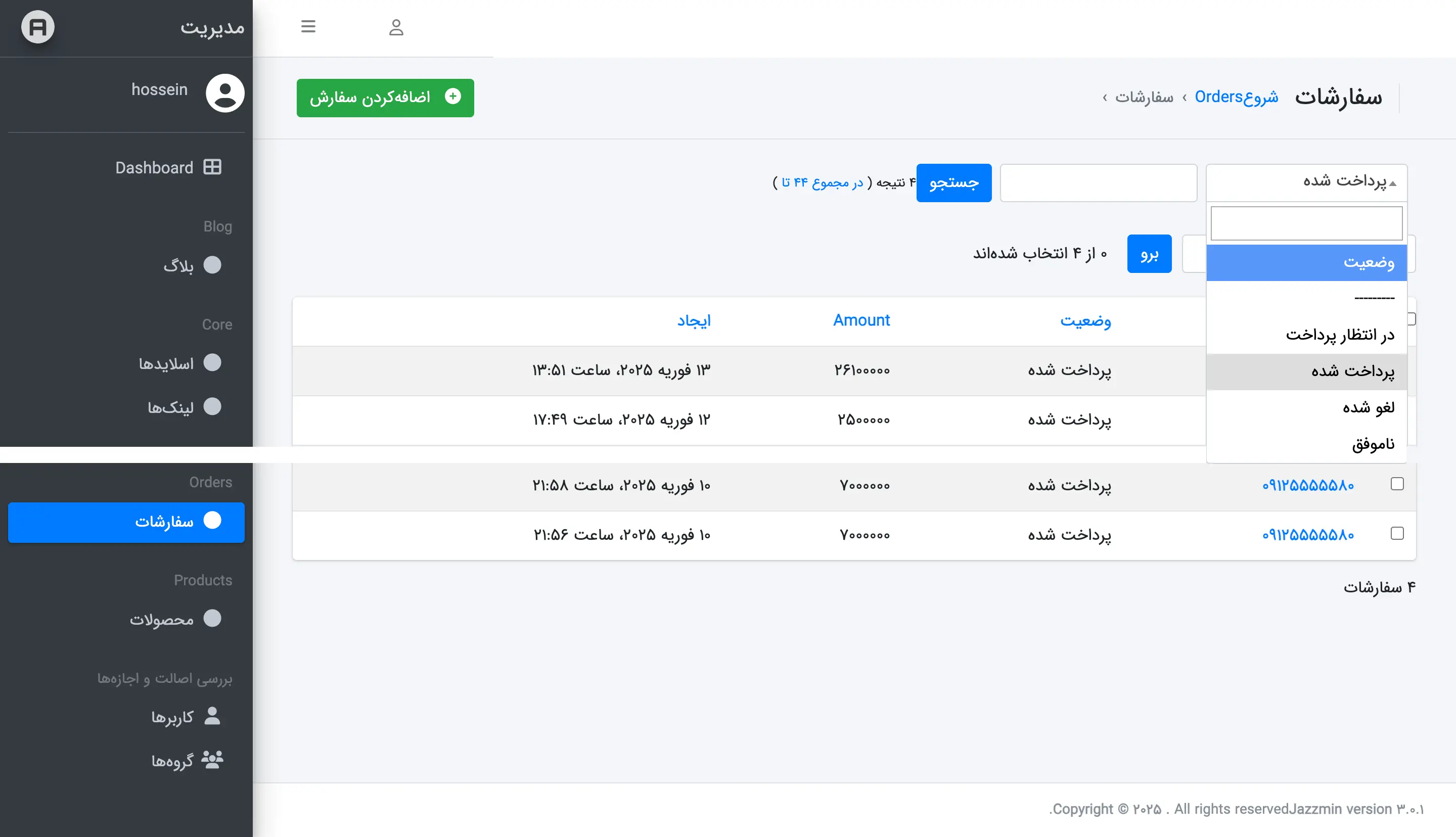Open phone link in ۲۱:۵۸ order row
Image resolution: width=1456 pixels, height=837 pixels.
coord(1308,486)
